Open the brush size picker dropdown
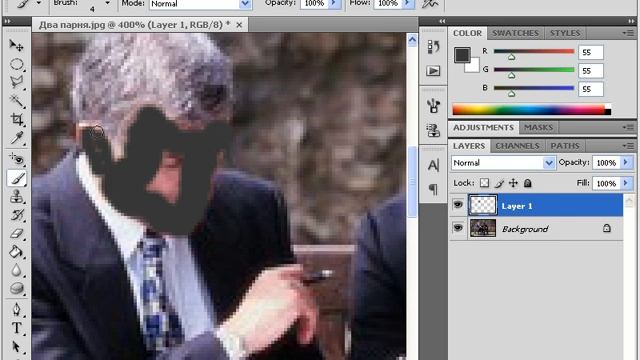640x360 pixels. 107,3
